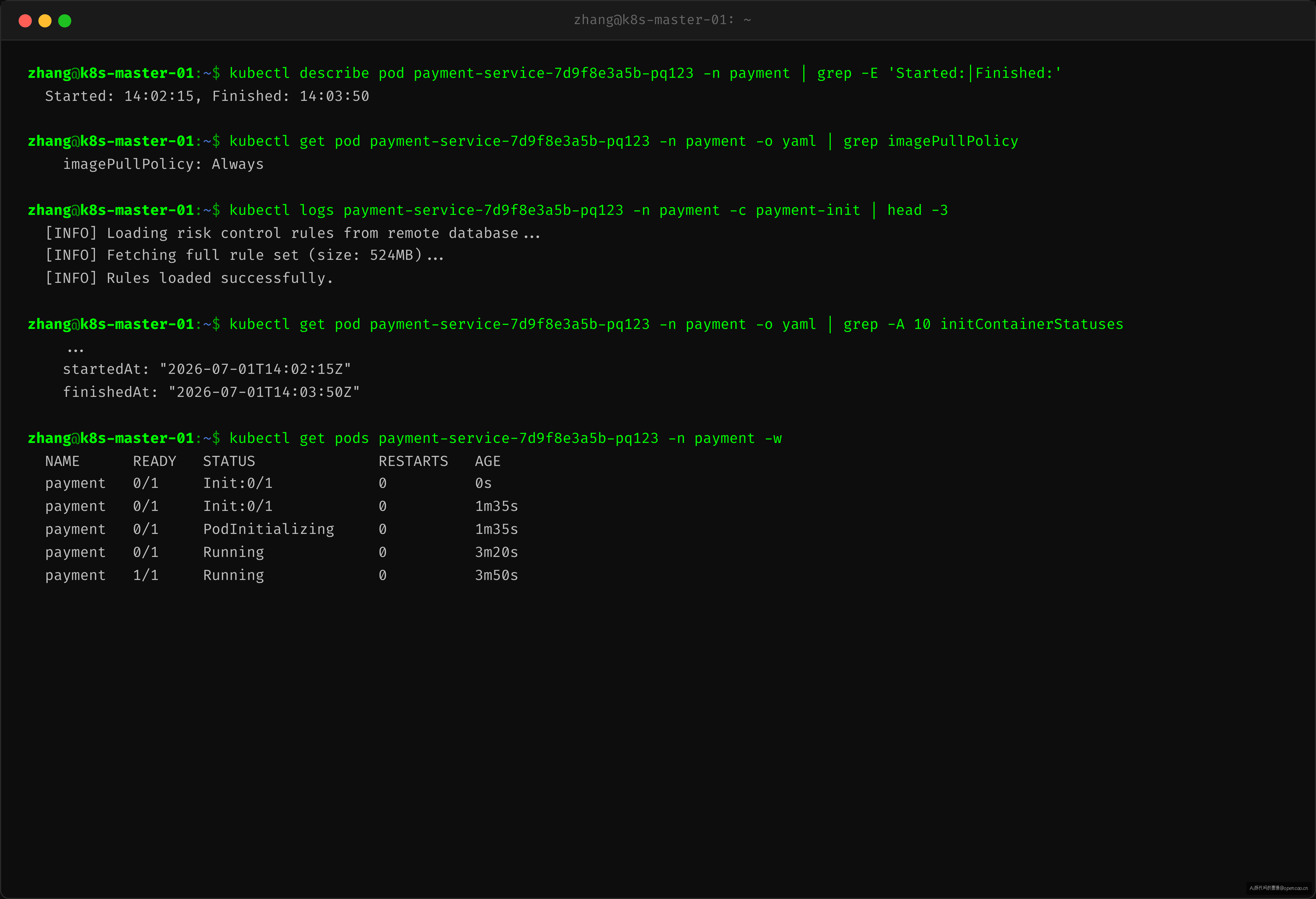Click the imagePullPolicy: Always output
This screenshot has height=899, width=1316.
tap(163, 164)
